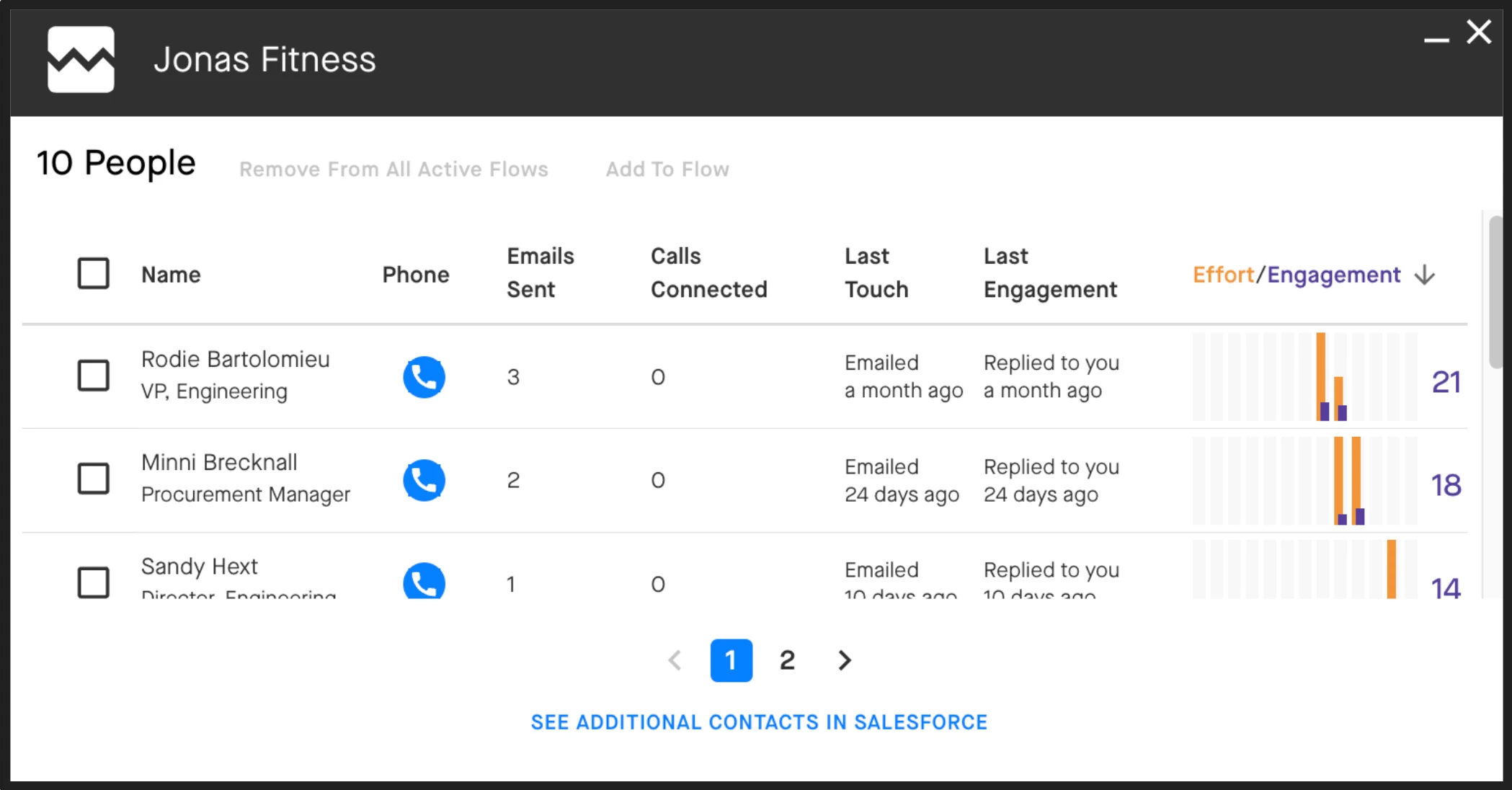The image size is (1512, 790).
Task: Click the vertical scrollbar of the table
Action: click(x=1495, y=292)
